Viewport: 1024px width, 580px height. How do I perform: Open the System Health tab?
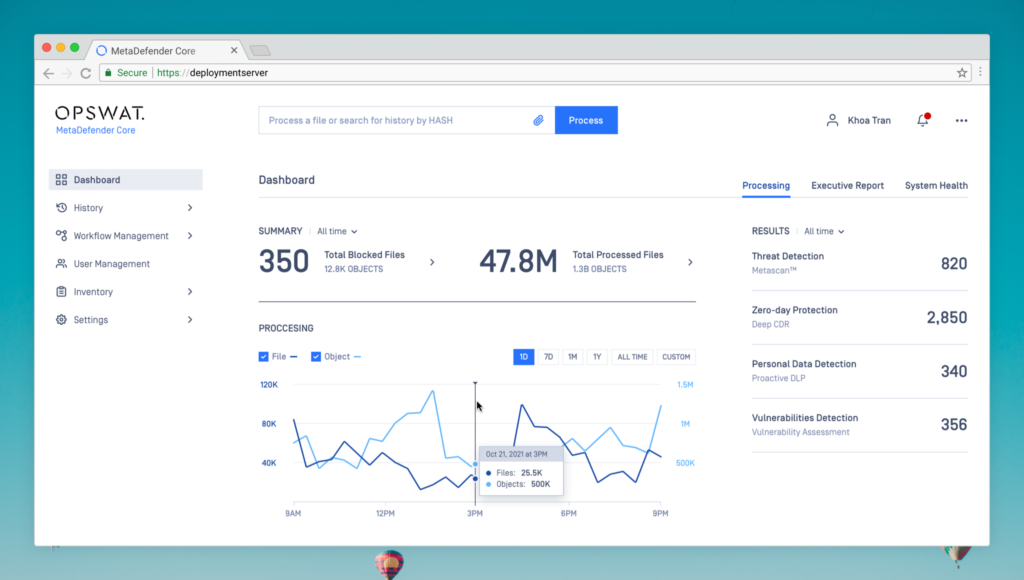(936, 185)
